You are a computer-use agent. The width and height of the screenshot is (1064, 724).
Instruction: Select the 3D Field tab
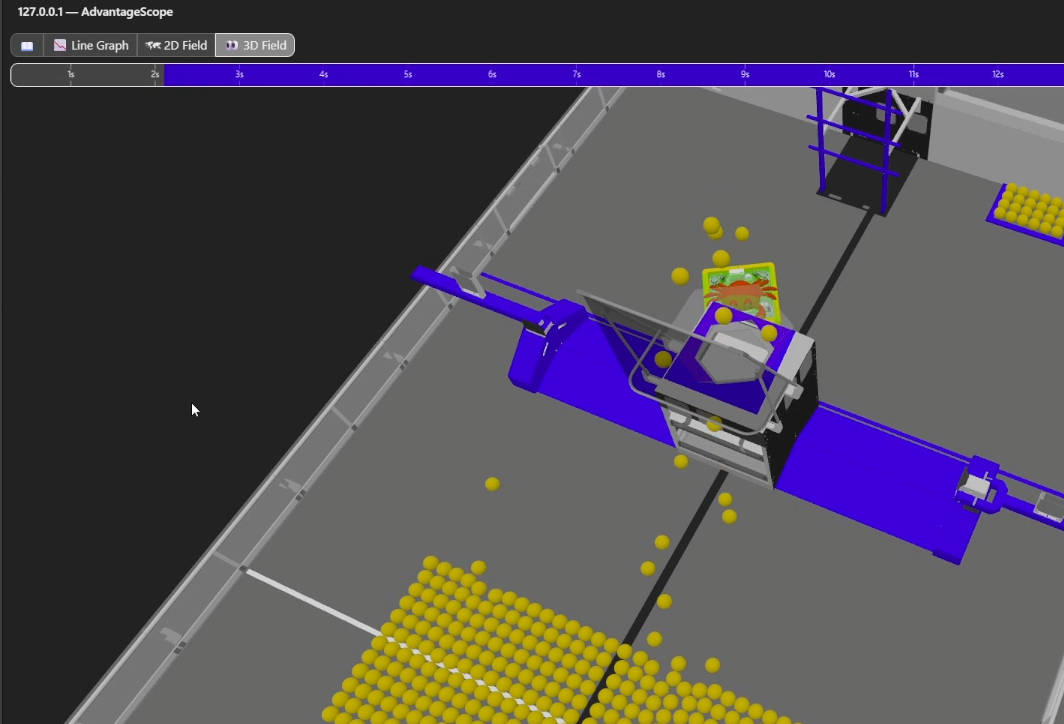255,45
